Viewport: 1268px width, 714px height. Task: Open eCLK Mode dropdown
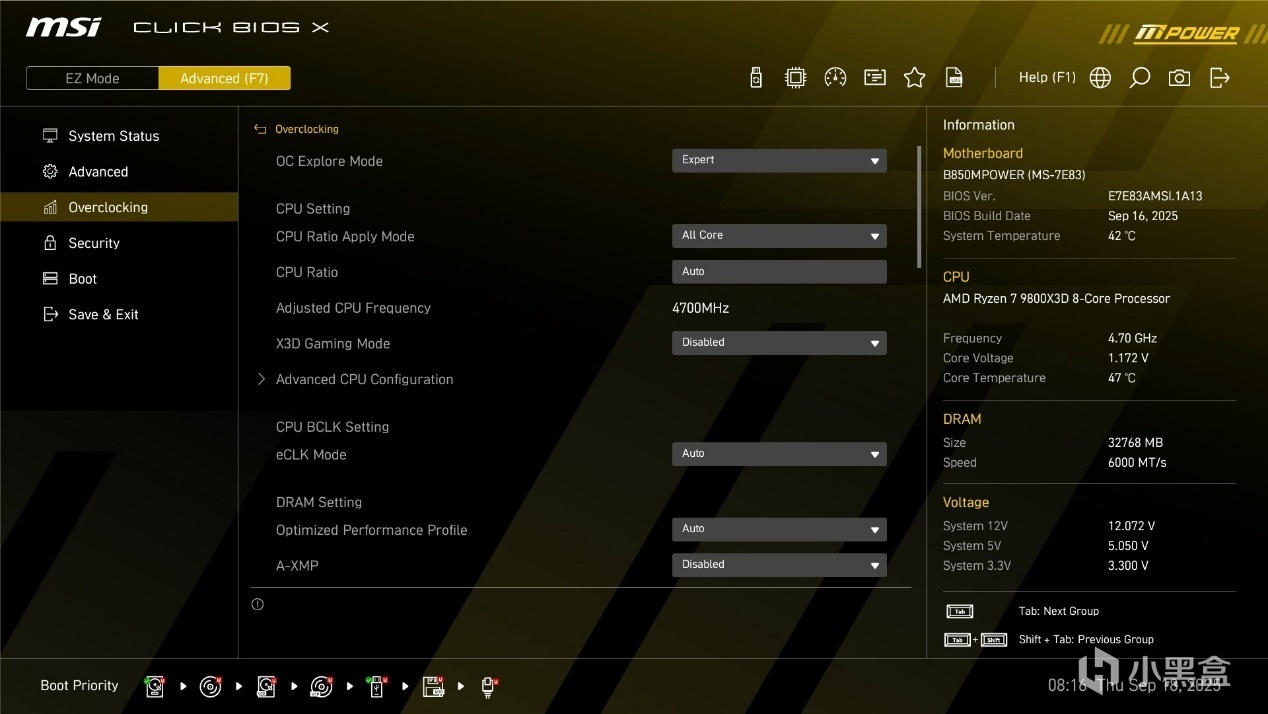click(779, 454)
